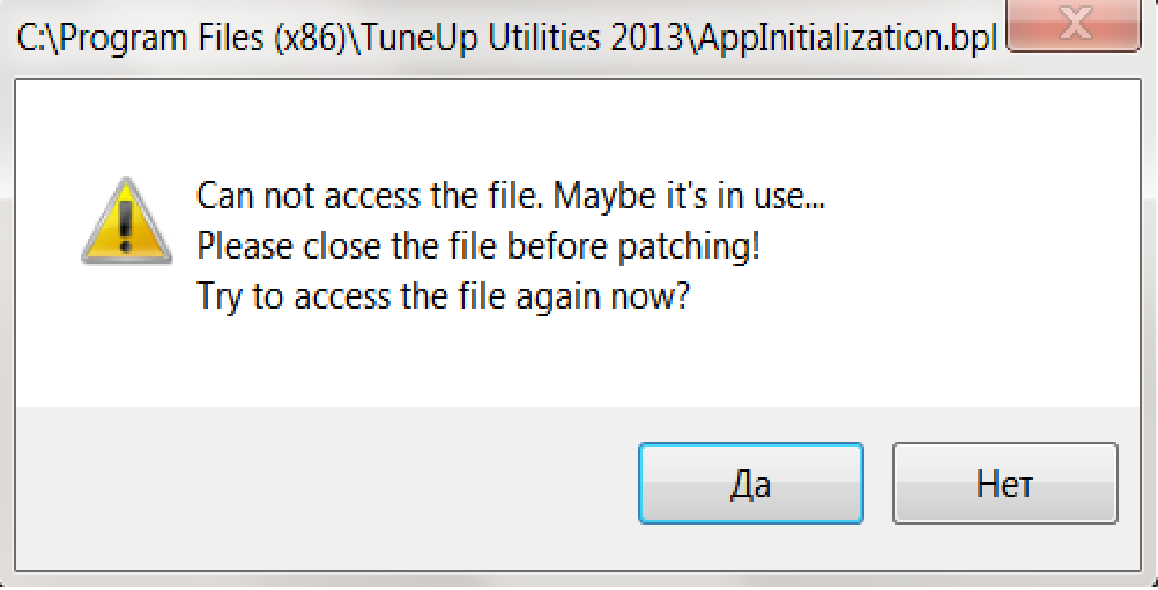The width and height of the screenshot is (1158, 590).
Task: Click the yellow warning triangle icon
Action: point(126,222)
